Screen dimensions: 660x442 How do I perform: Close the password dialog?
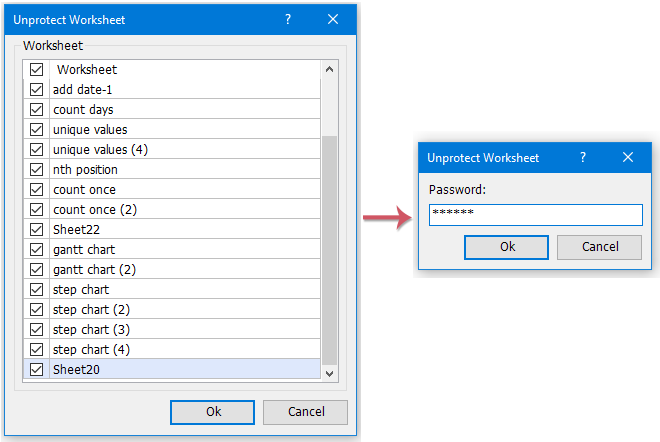pos(628,157)
